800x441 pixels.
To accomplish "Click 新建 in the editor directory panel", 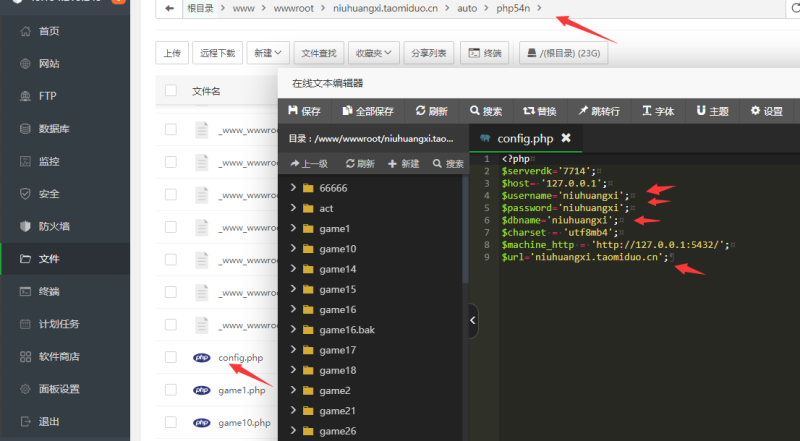I will 404,164.
